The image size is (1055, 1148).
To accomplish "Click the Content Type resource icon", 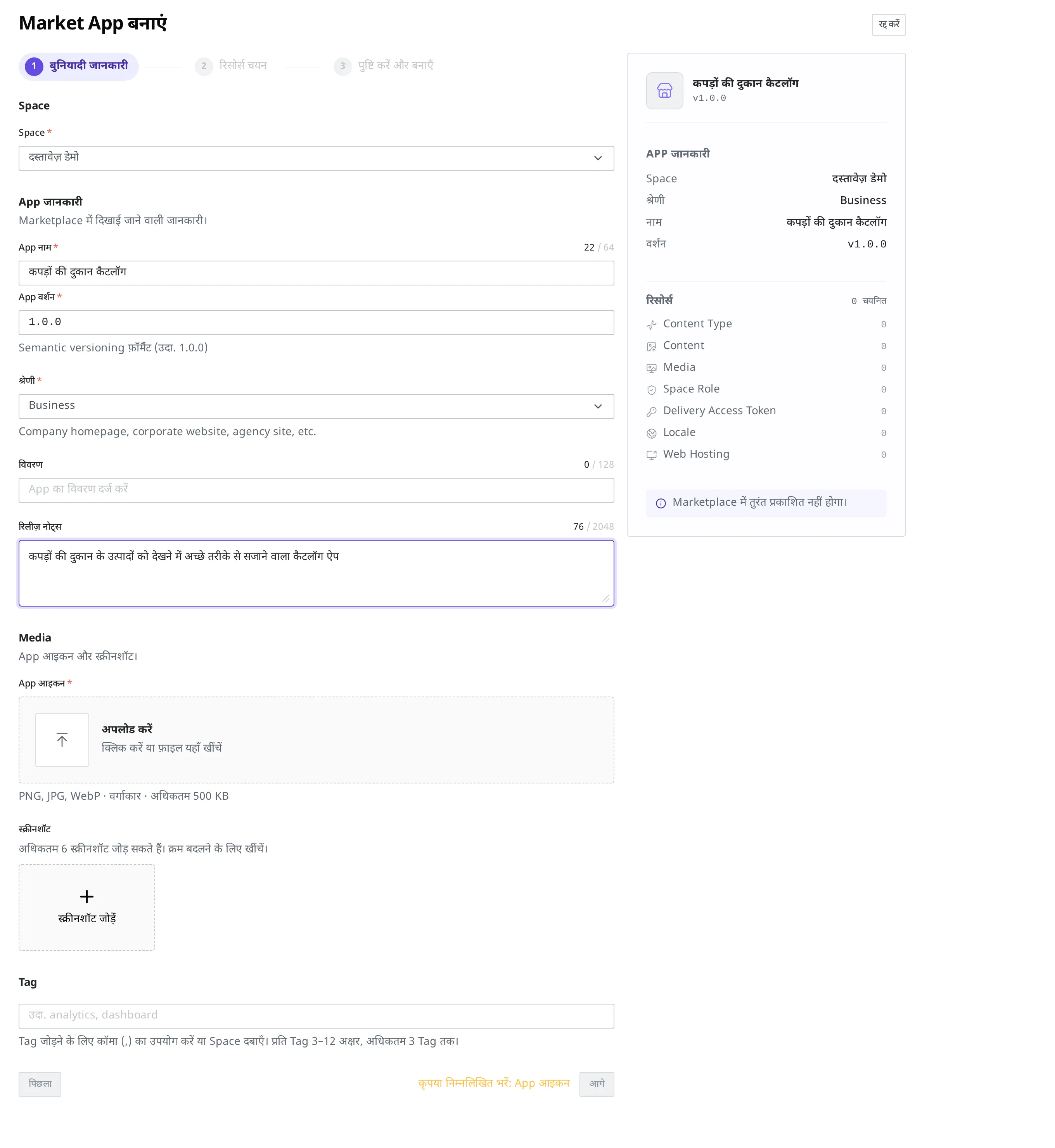I will pyautogui.click(x=651, y=325).
